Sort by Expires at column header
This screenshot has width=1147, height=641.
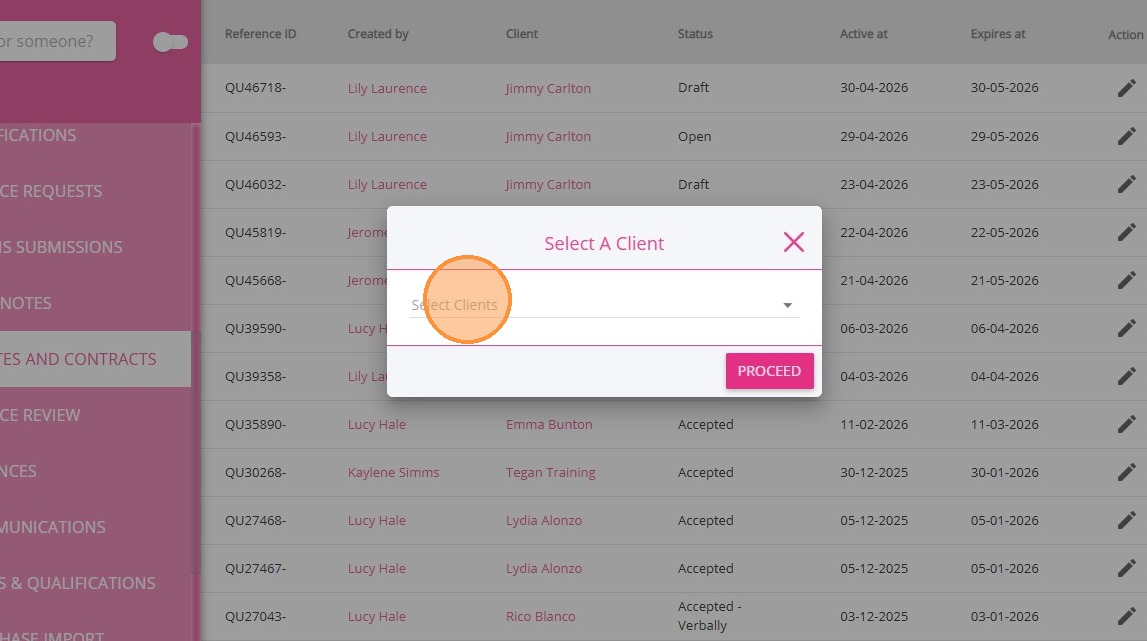tap(997, 34)
